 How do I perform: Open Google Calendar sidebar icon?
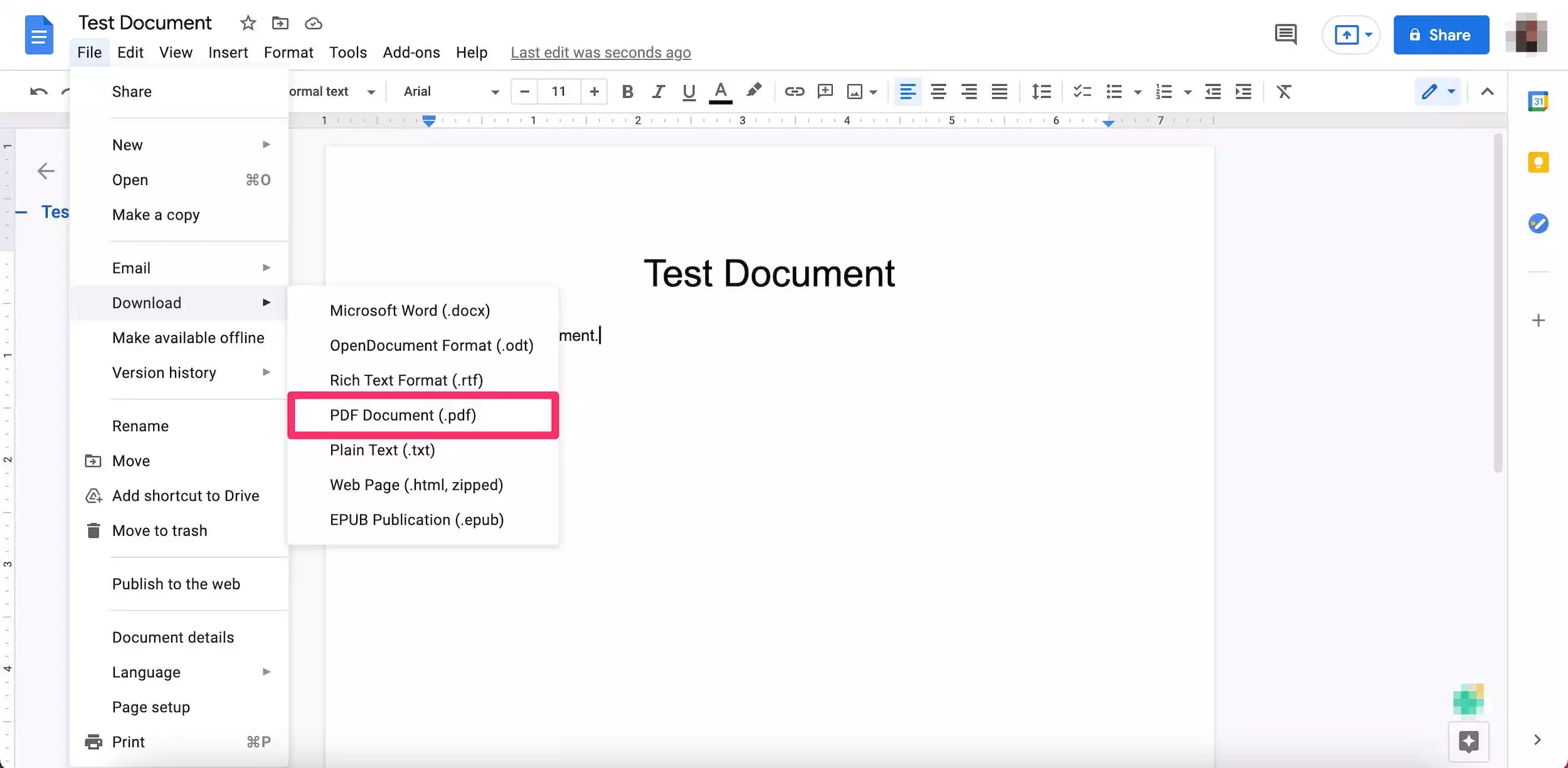[x=1538, y=101]
